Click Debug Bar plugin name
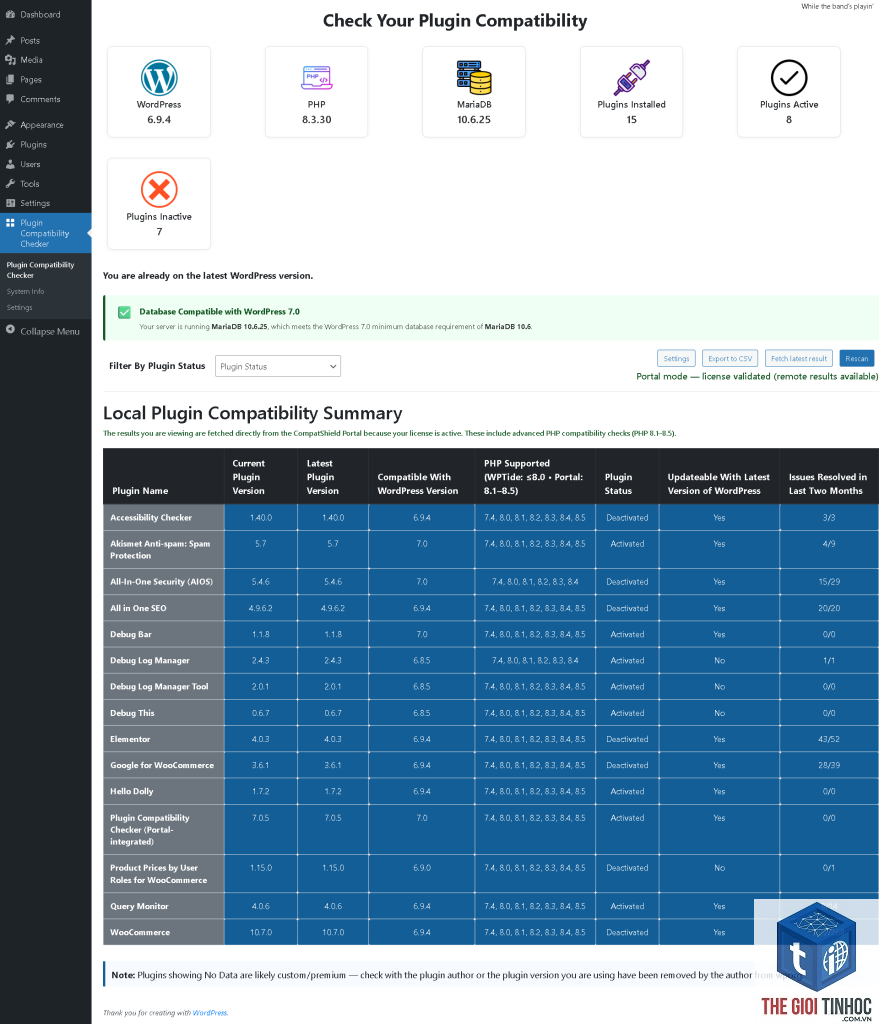Image resolution: width=879 pixels, height=1024 pixels. pyautogui.click(x=131, y=634)
